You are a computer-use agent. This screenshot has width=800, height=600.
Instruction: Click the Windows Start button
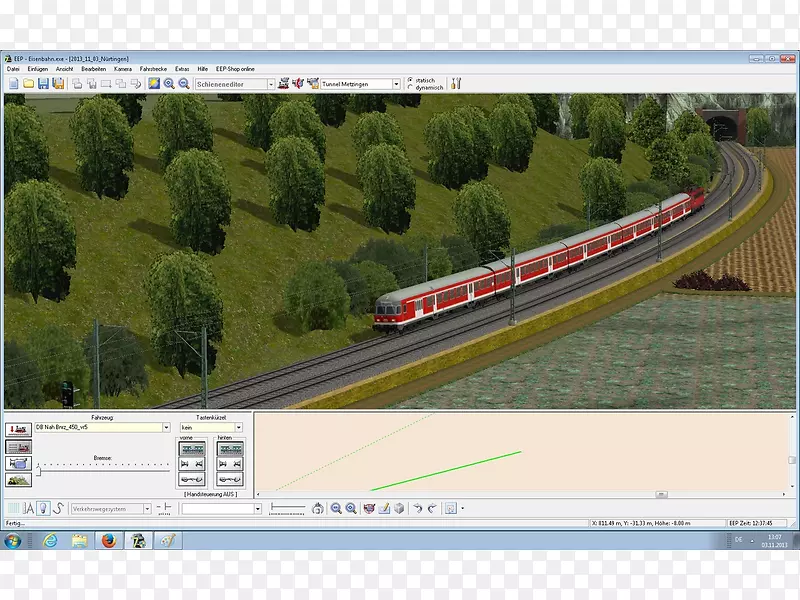tap(13, 541)
